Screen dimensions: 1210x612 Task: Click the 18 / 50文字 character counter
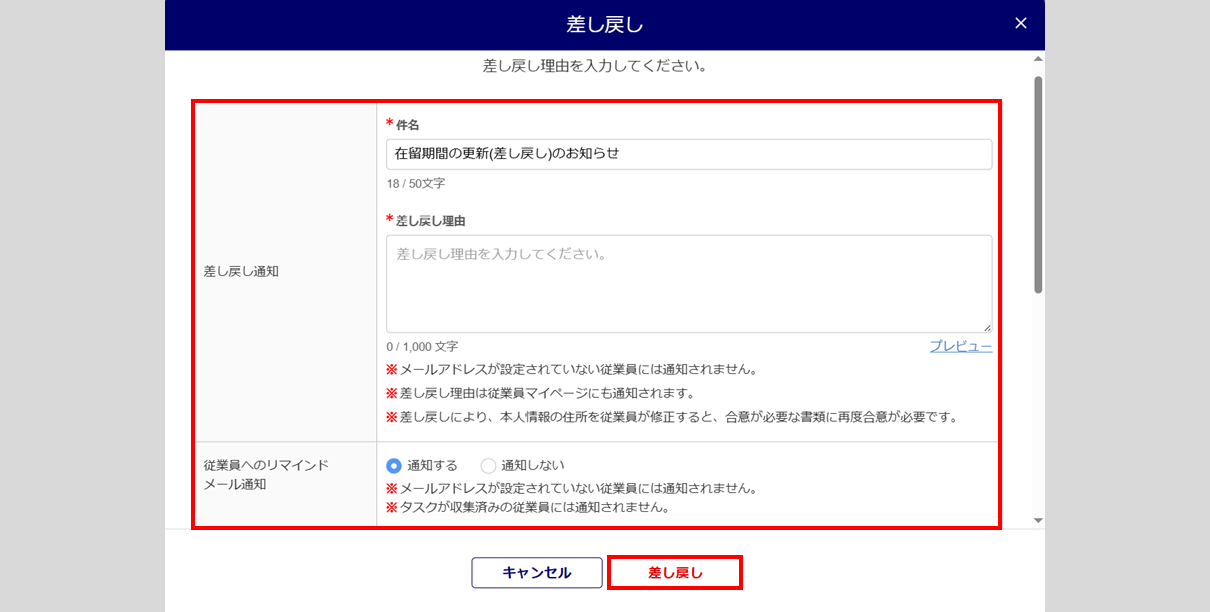click(416, 184)
